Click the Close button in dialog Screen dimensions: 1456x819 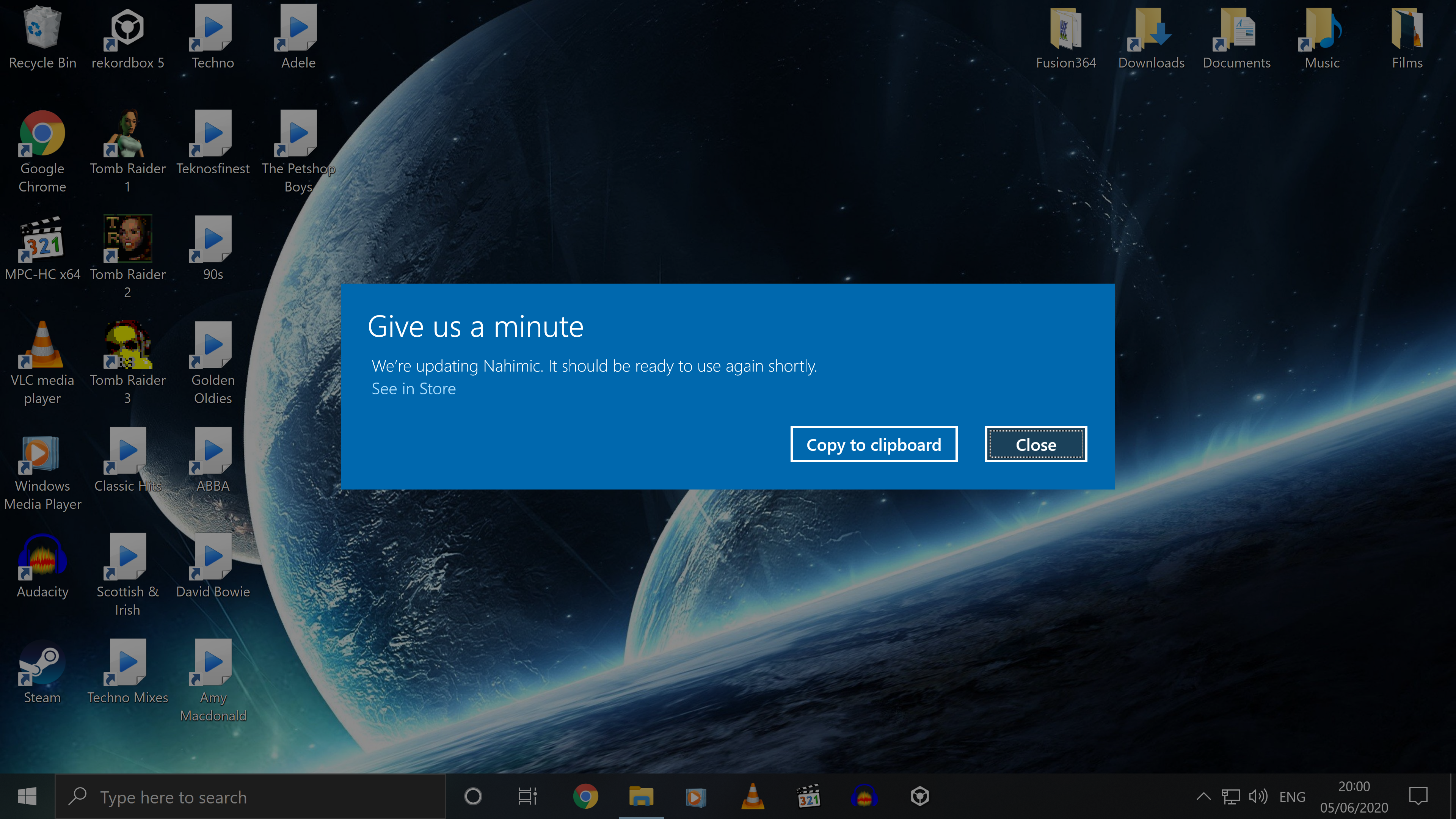tap(1036, 444)
